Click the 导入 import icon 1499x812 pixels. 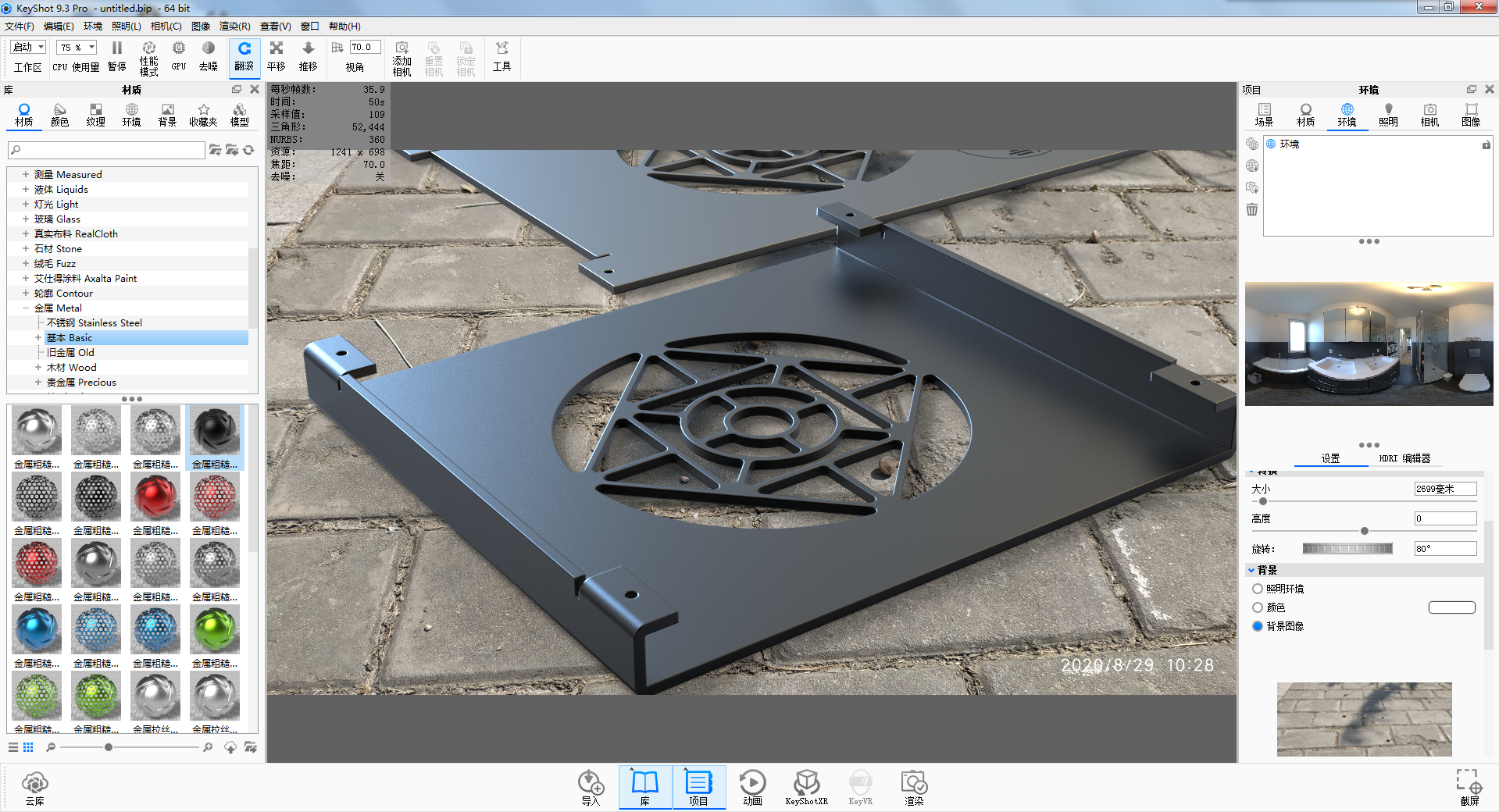(591, 788)
